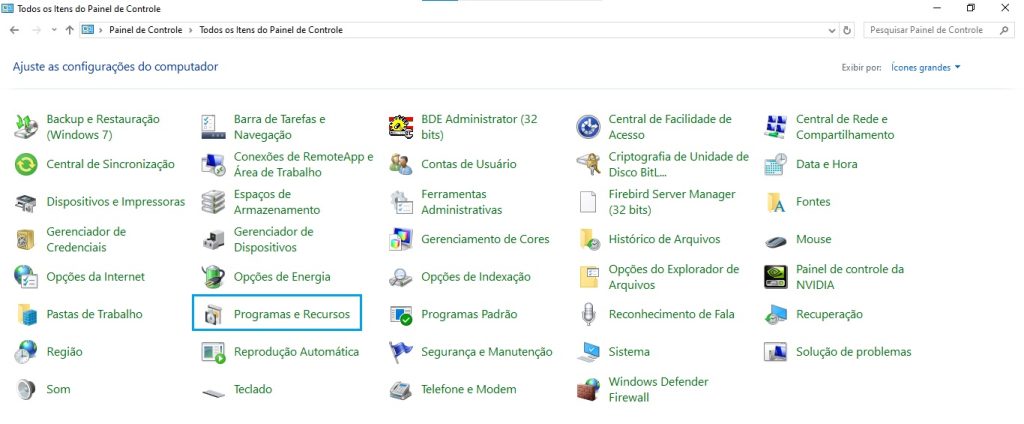Screen dimensions: 1024x424
Task: Click the Pesquisar Painel de Controle field
Action: (x=930, y=30)
